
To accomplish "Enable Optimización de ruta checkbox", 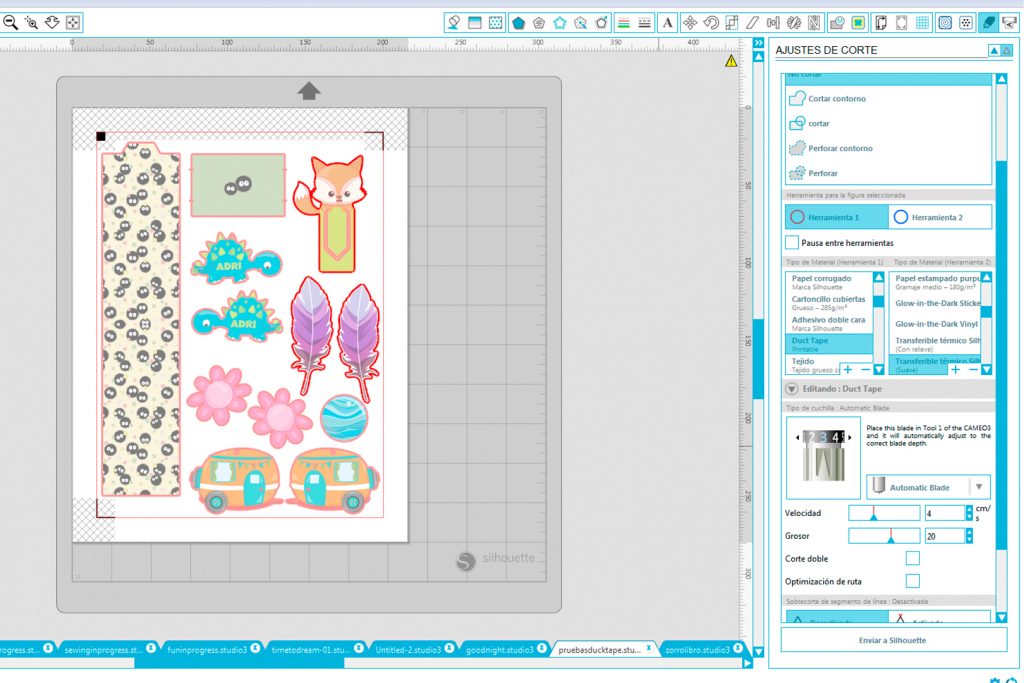I will (912, 580).
